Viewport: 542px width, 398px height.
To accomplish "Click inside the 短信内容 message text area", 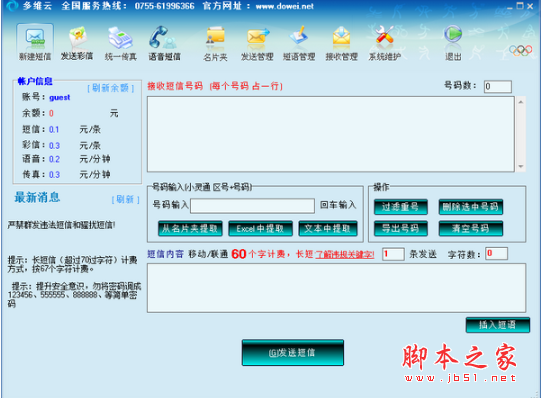I will (336, 288).
